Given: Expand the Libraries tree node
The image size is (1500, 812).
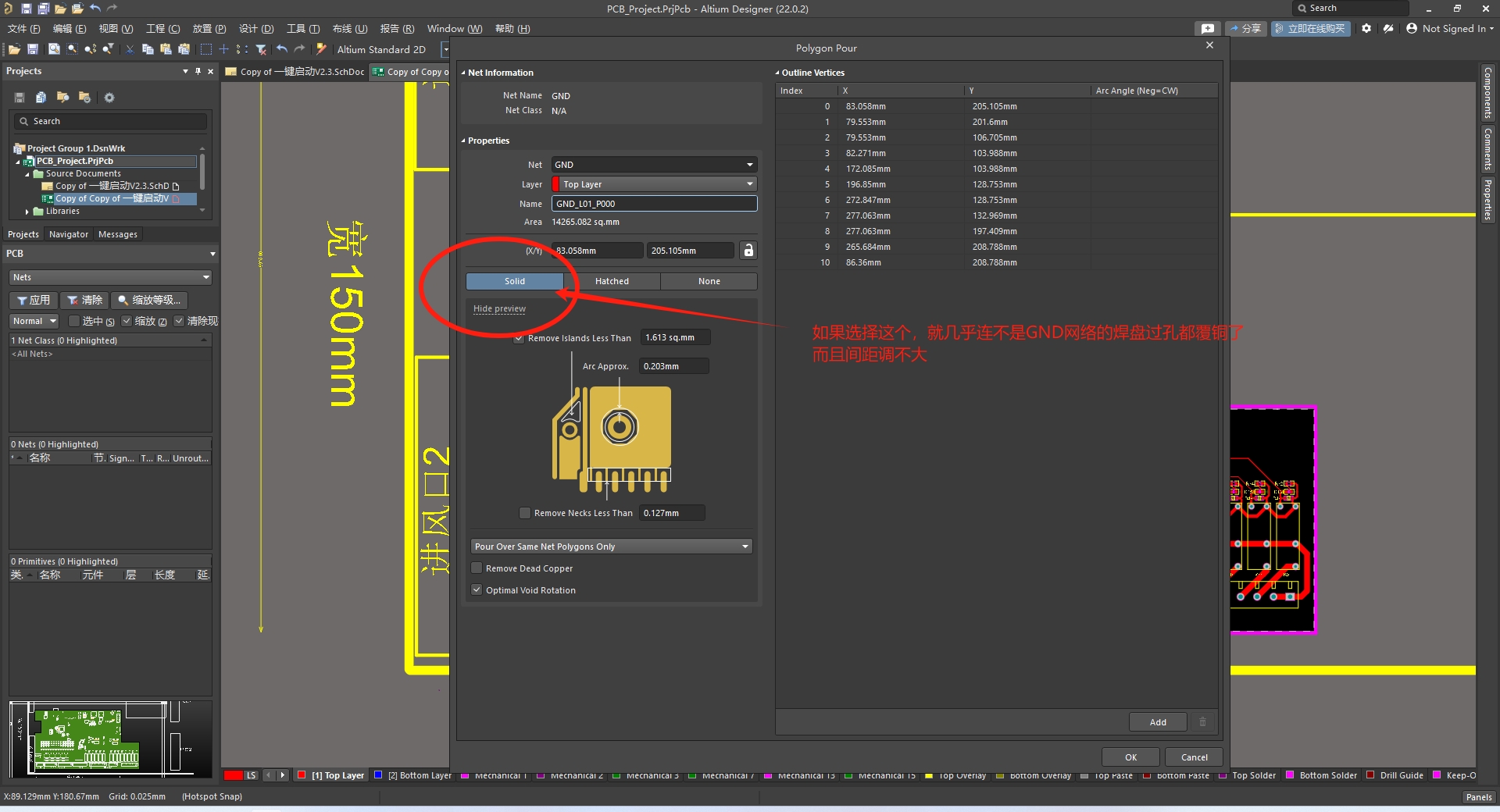Looking at the screenshot, I should [x=27, y=212].
